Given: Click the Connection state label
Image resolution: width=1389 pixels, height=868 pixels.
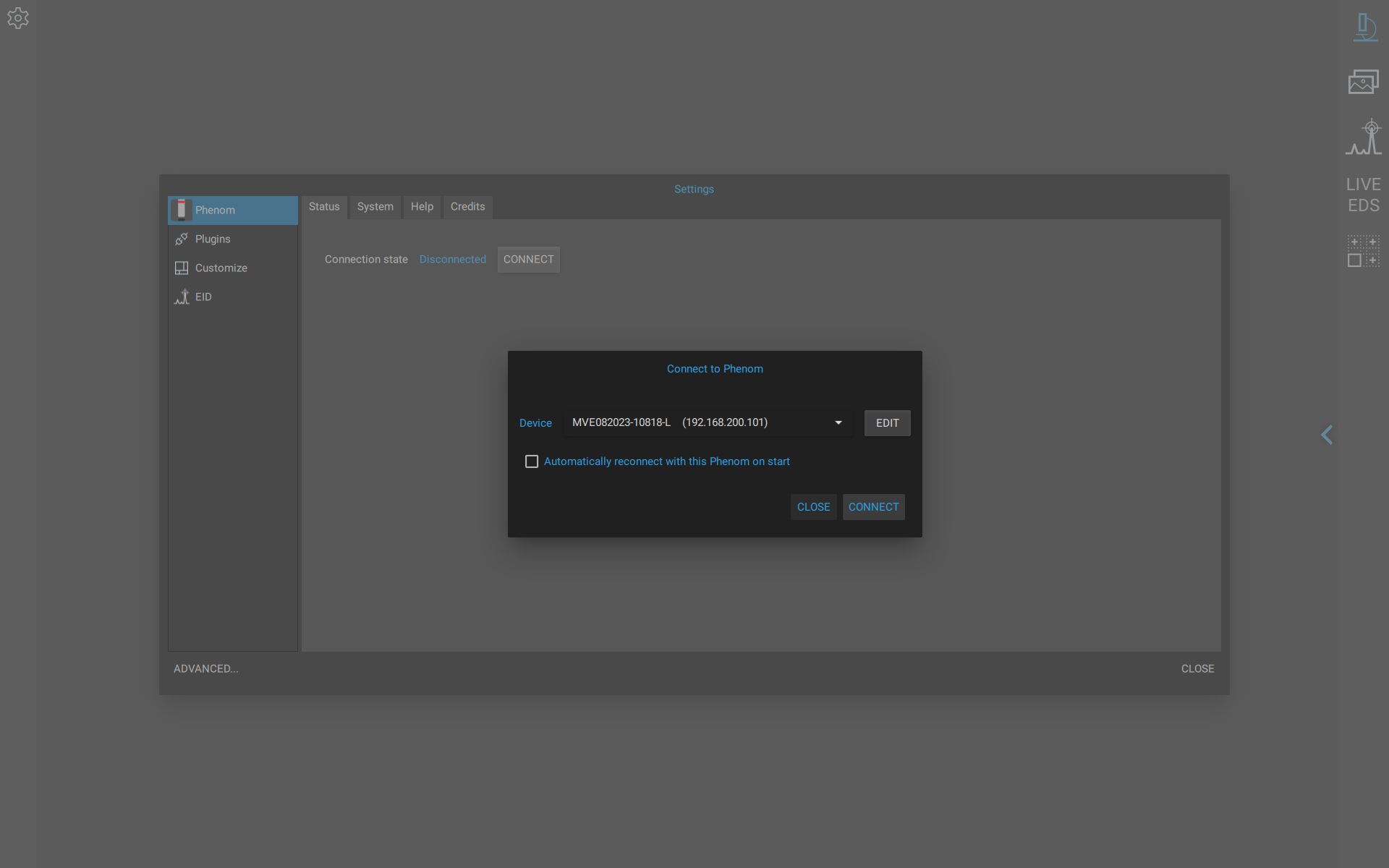Looking at the screenshot, I should coord(366,260).
